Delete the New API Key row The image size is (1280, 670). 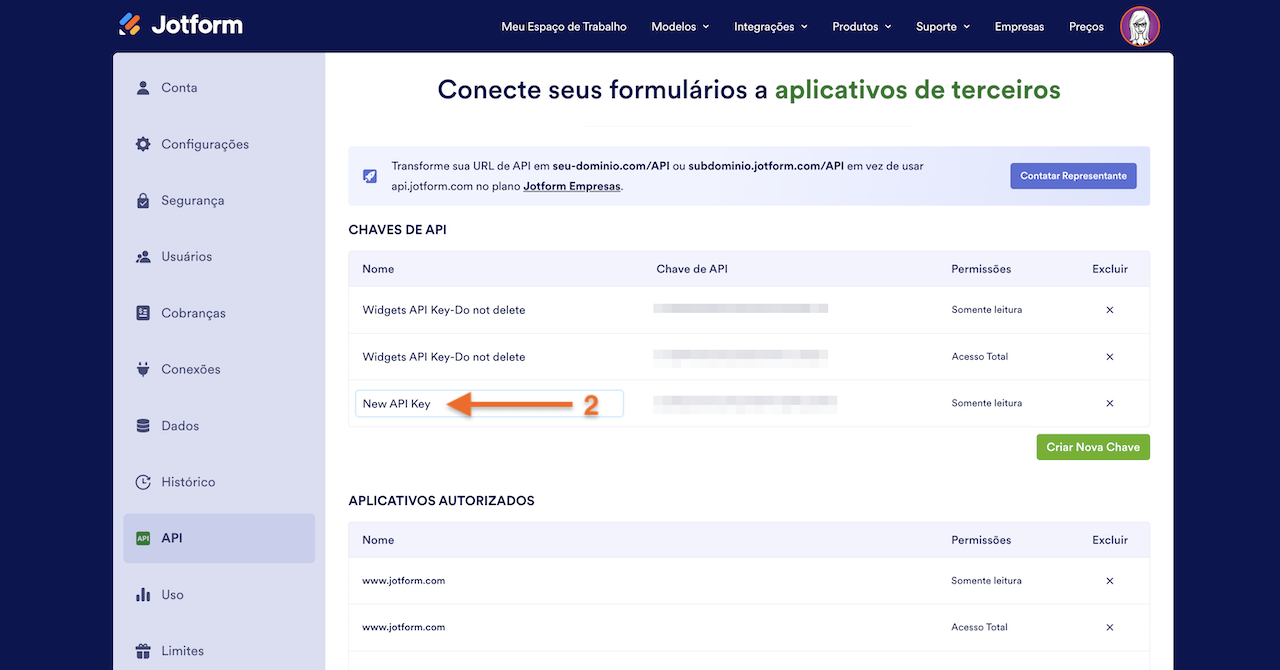pos(1110,403)
